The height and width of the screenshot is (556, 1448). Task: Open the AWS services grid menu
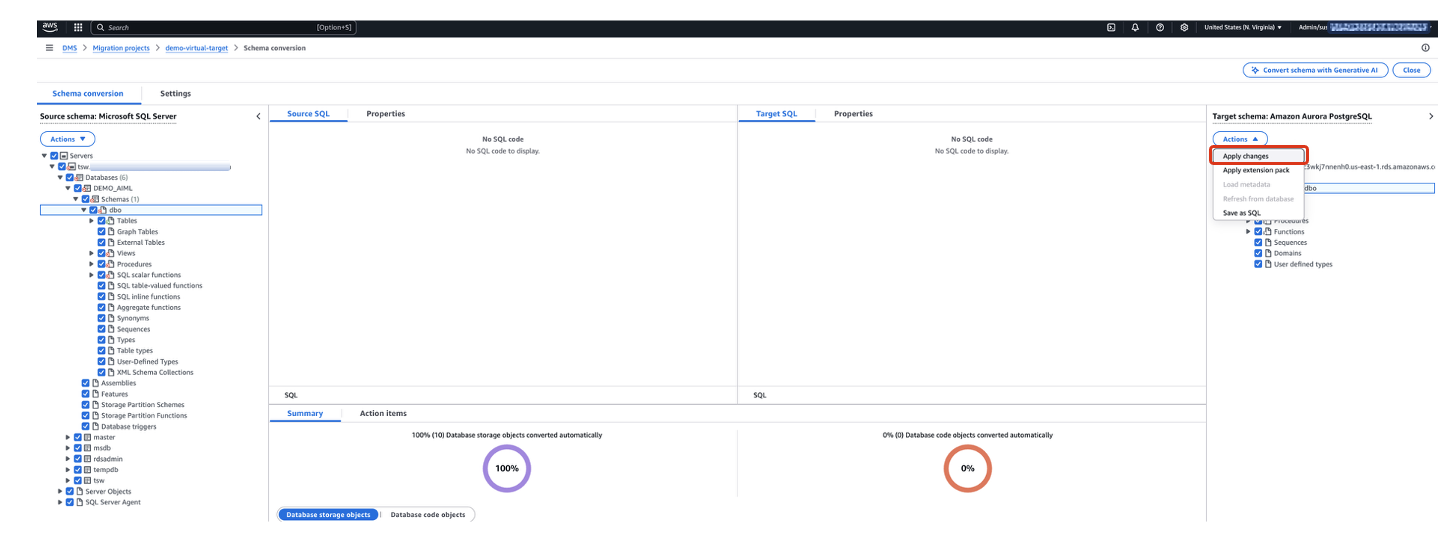[x=78, y=27]
